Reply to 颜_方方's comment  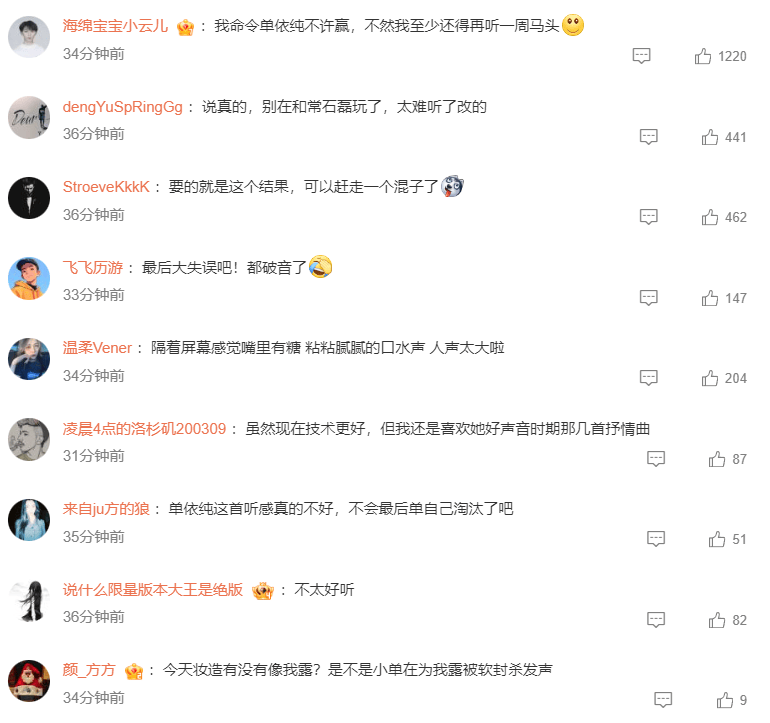point(663,700)
